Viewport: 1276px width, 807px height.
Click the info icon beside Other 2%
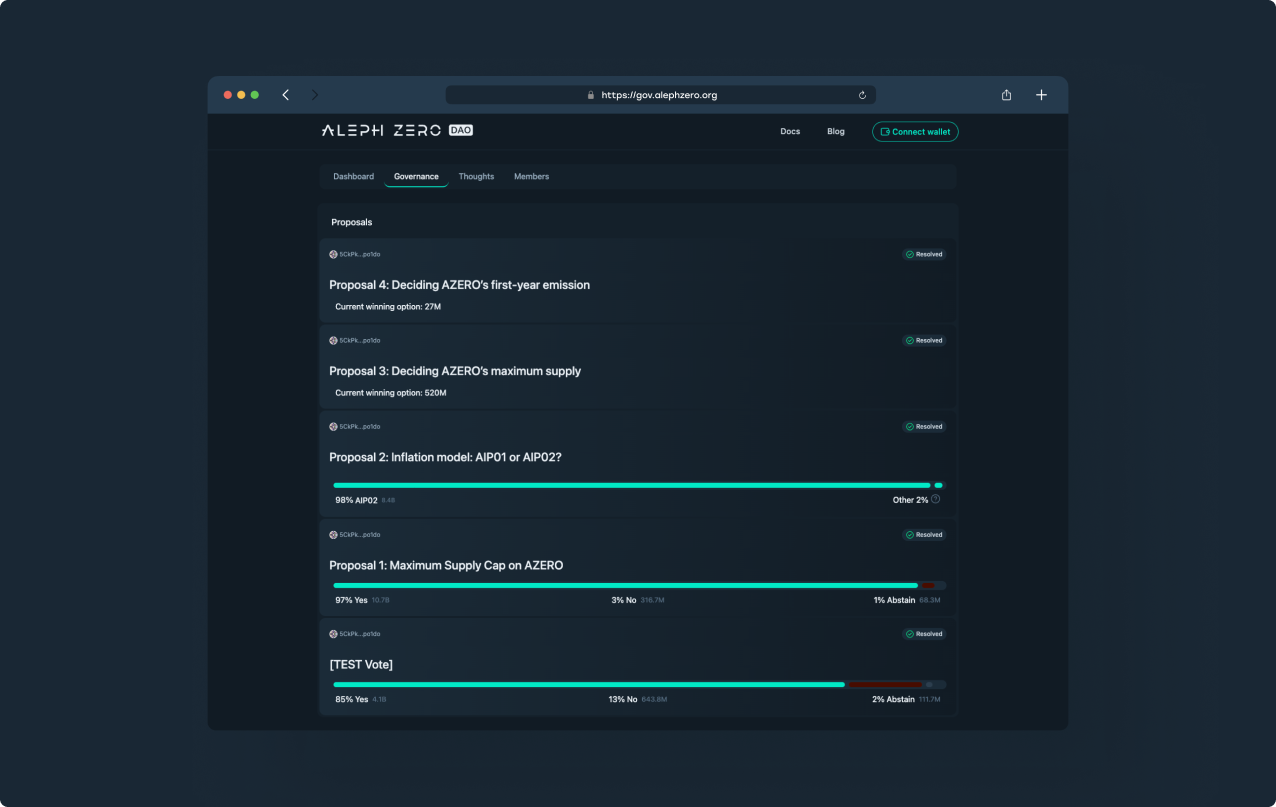tap(936, 499)
